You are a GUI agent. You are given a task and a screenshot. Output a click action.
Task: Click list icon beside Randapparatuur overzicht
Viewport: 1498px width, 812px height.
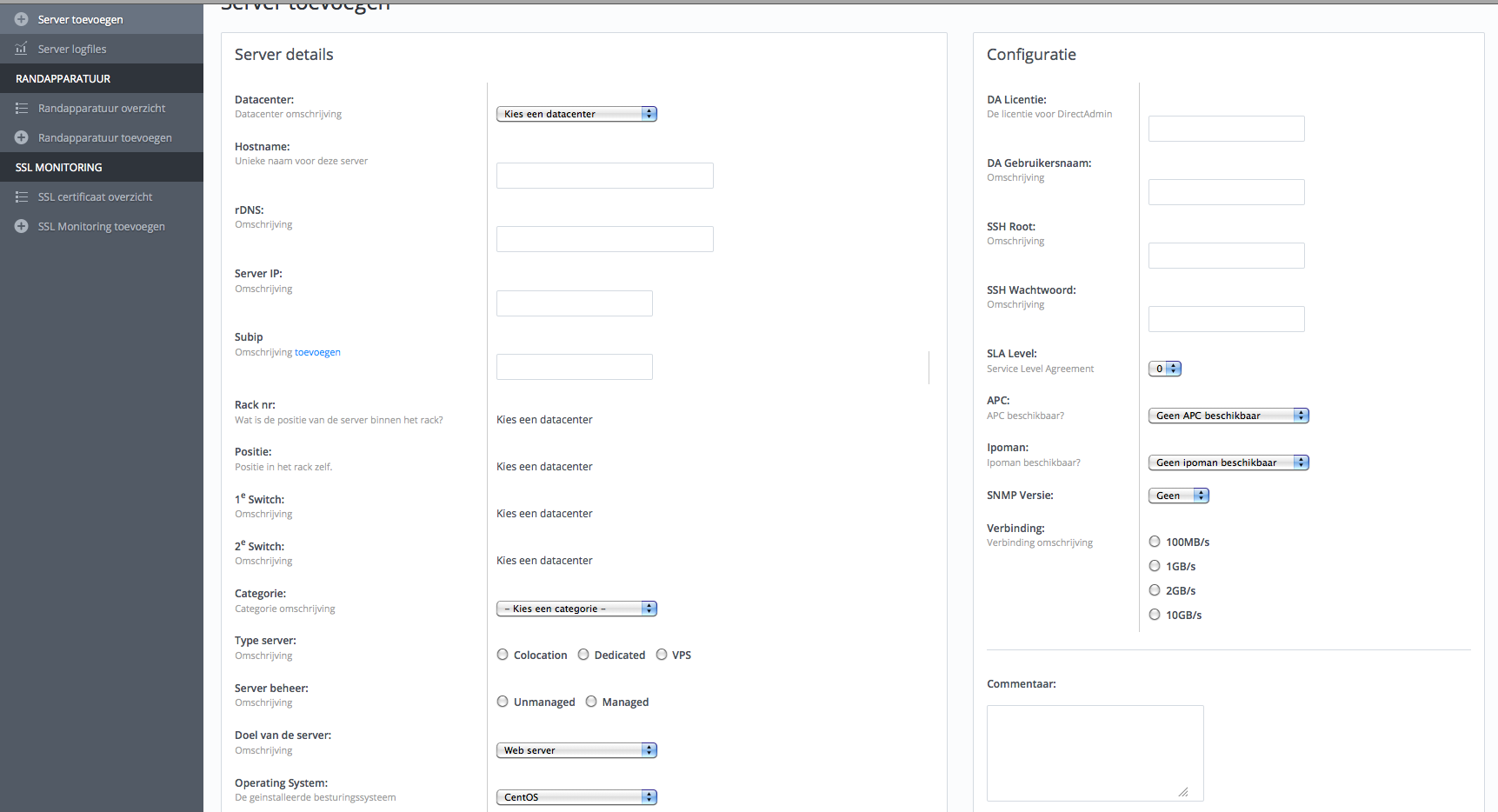coord(22,108)
